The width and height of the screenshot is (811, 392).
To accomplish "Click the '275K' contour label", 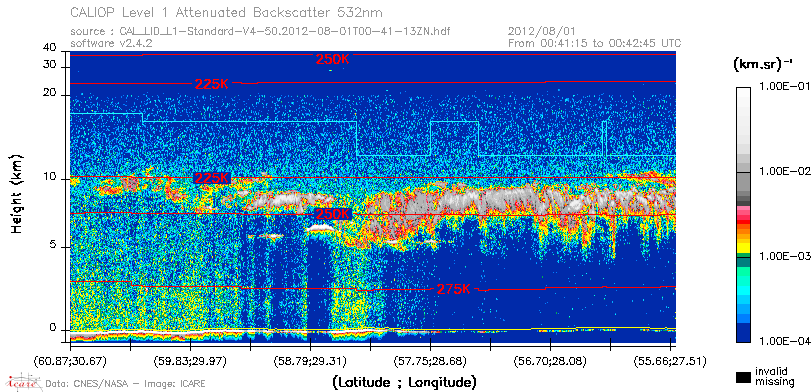I will pos(454,290).
